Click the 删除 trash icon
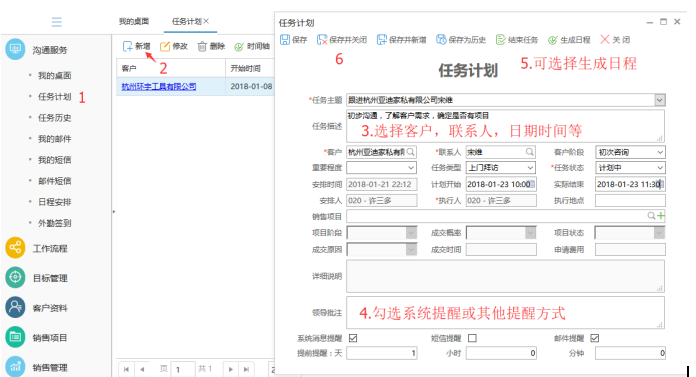This screenshot has width=696, height=377. click(202, 46)
